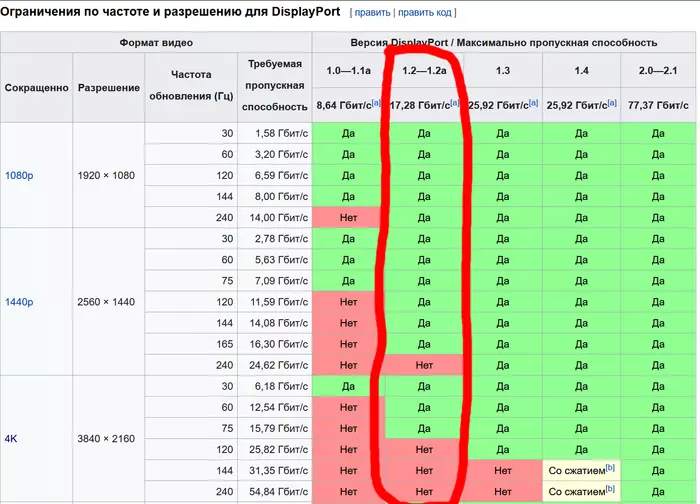Click "Нет" under 1.3 in the 31,35 Гбит/с row
700x504 pixels.
[503, 471]
